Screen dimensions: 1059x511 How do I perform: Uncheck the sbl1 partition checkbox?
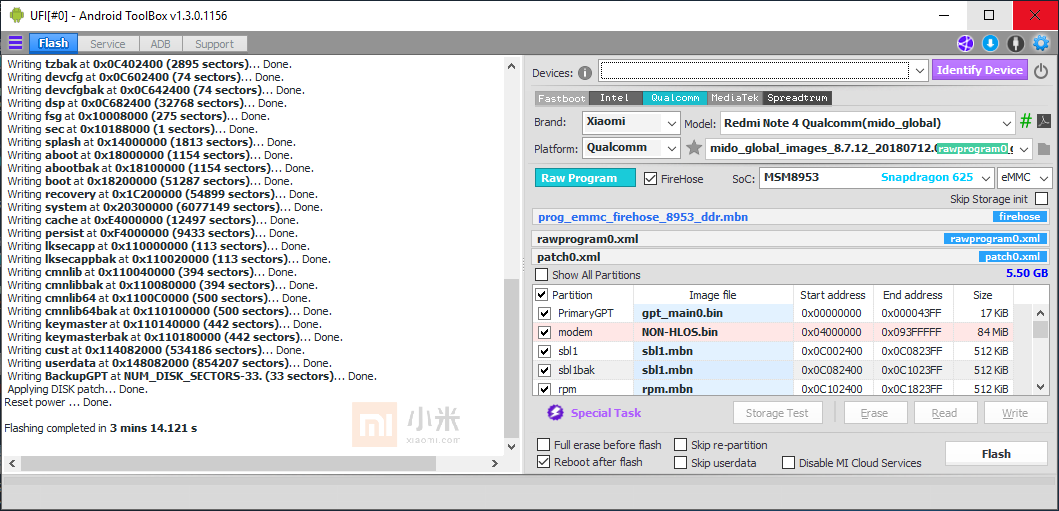click(544, 351)
